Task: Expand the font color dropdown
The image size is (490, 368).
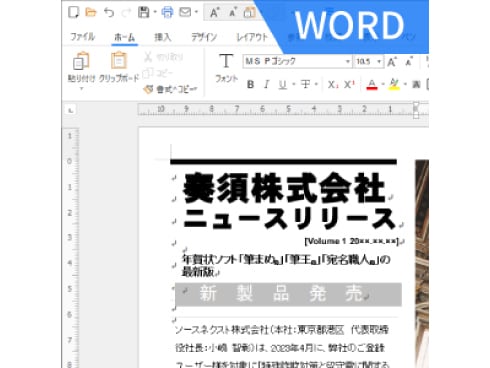Action: 383,85
